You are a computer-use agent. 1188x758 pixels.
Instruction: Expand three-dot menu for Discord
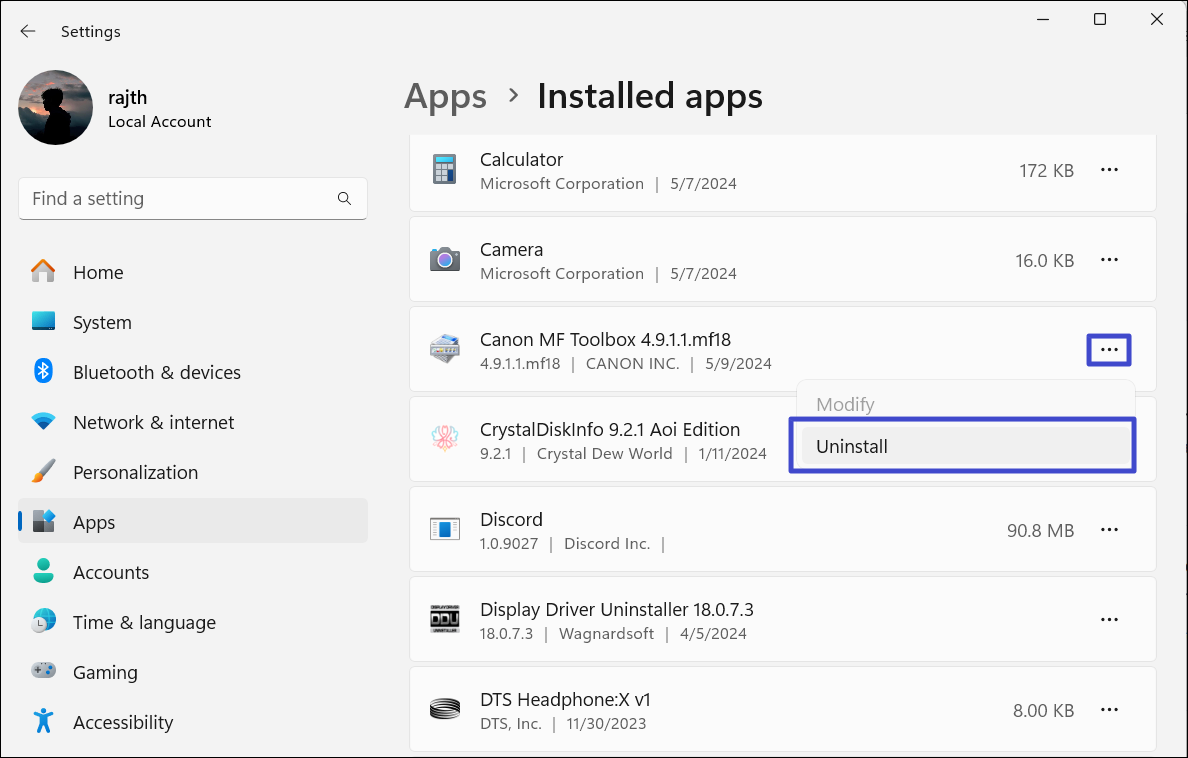(1109, 530)
